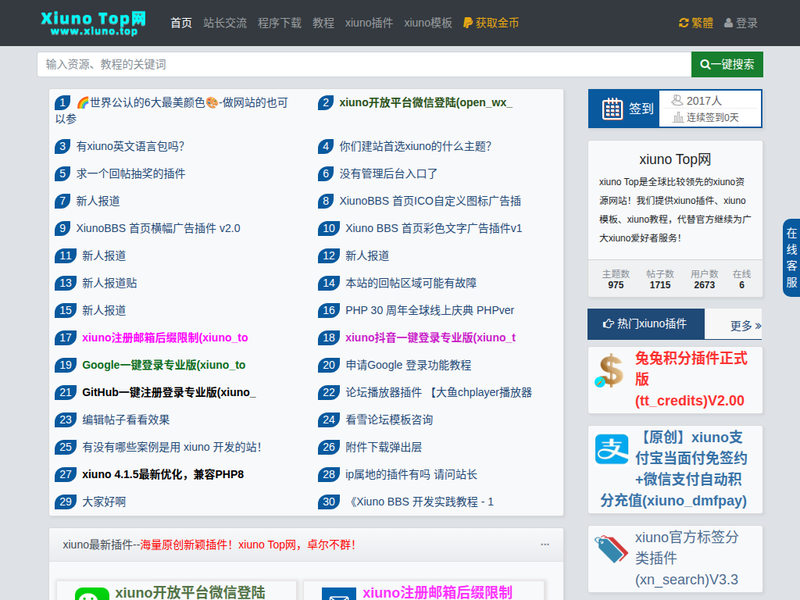Click rank badge number 6
The image size is (800, 600).
click(x=326, y=174)
